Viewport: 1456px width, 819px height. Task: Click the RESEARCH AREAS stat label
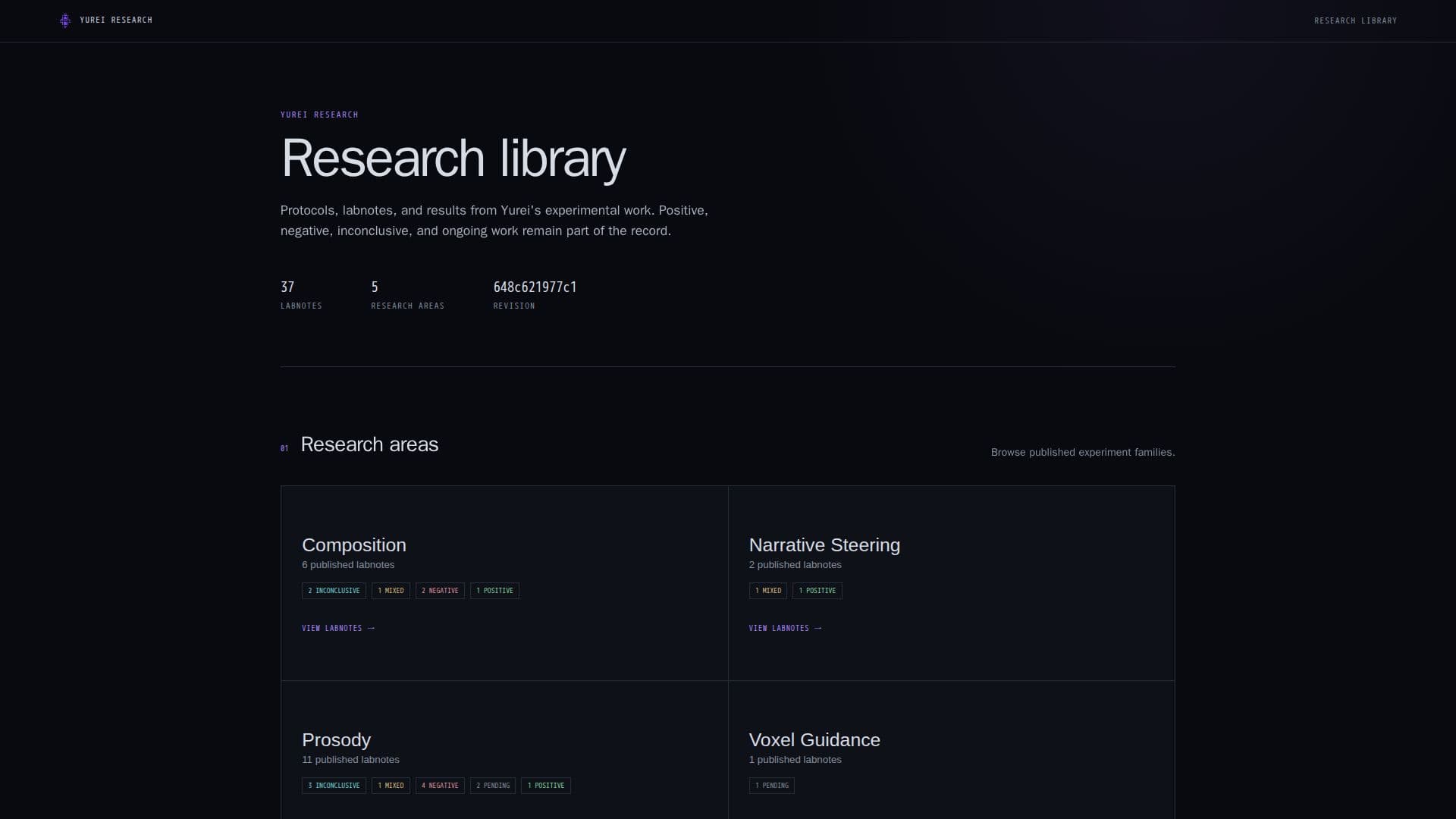408,306
